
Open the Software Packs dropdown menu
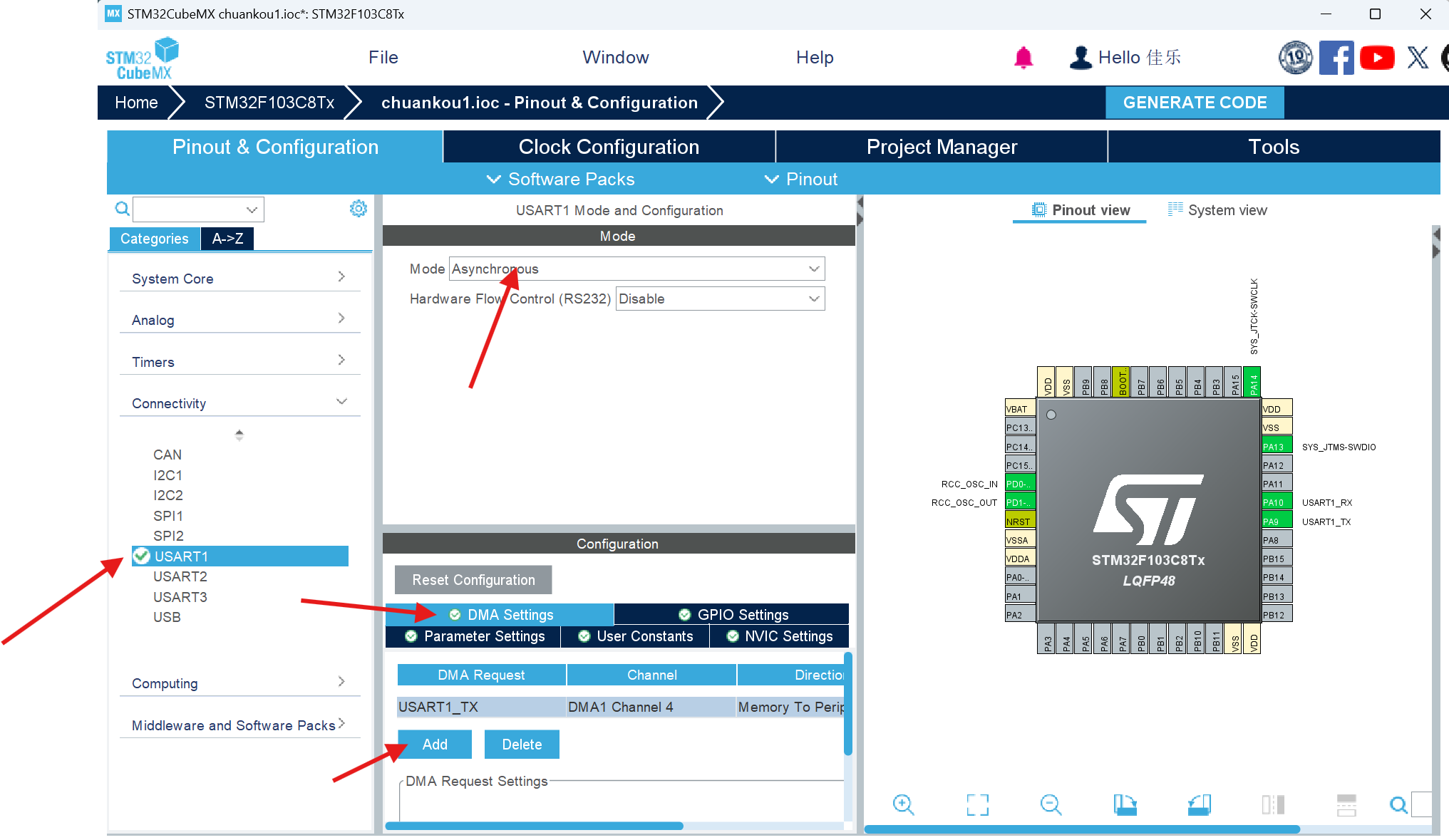pos(560,179)
